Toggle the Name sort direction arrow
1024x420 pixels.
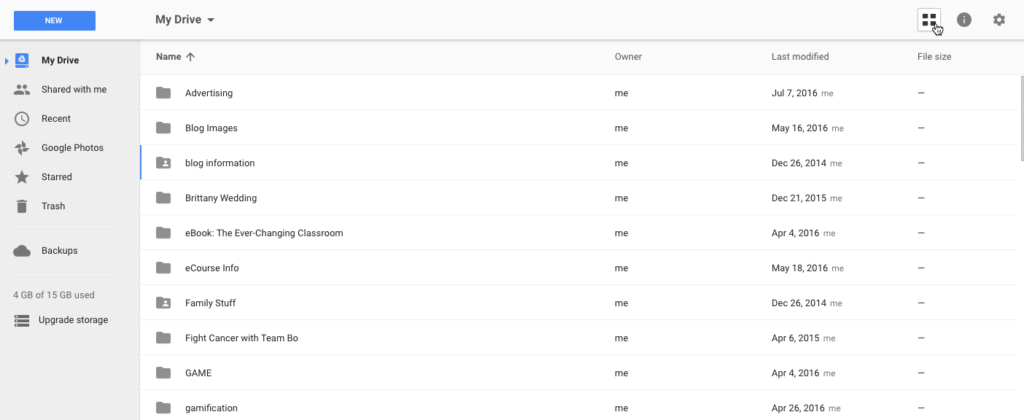[191, 57]
